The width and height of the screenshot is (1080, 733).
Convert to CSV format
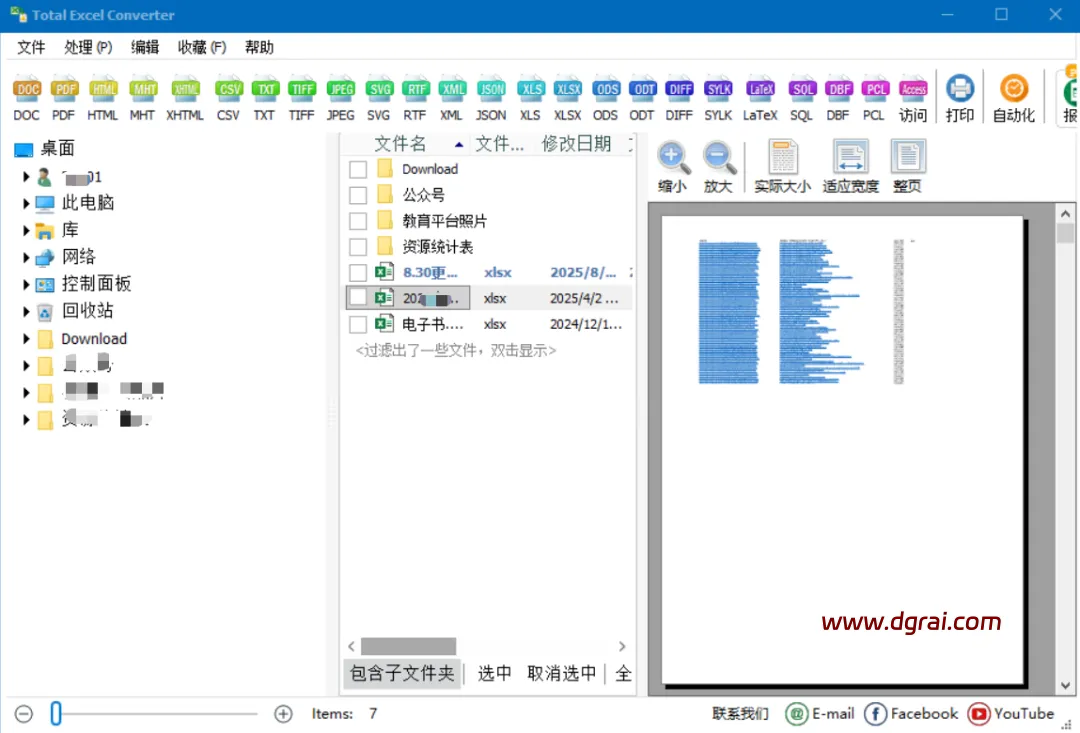(229, 98)
